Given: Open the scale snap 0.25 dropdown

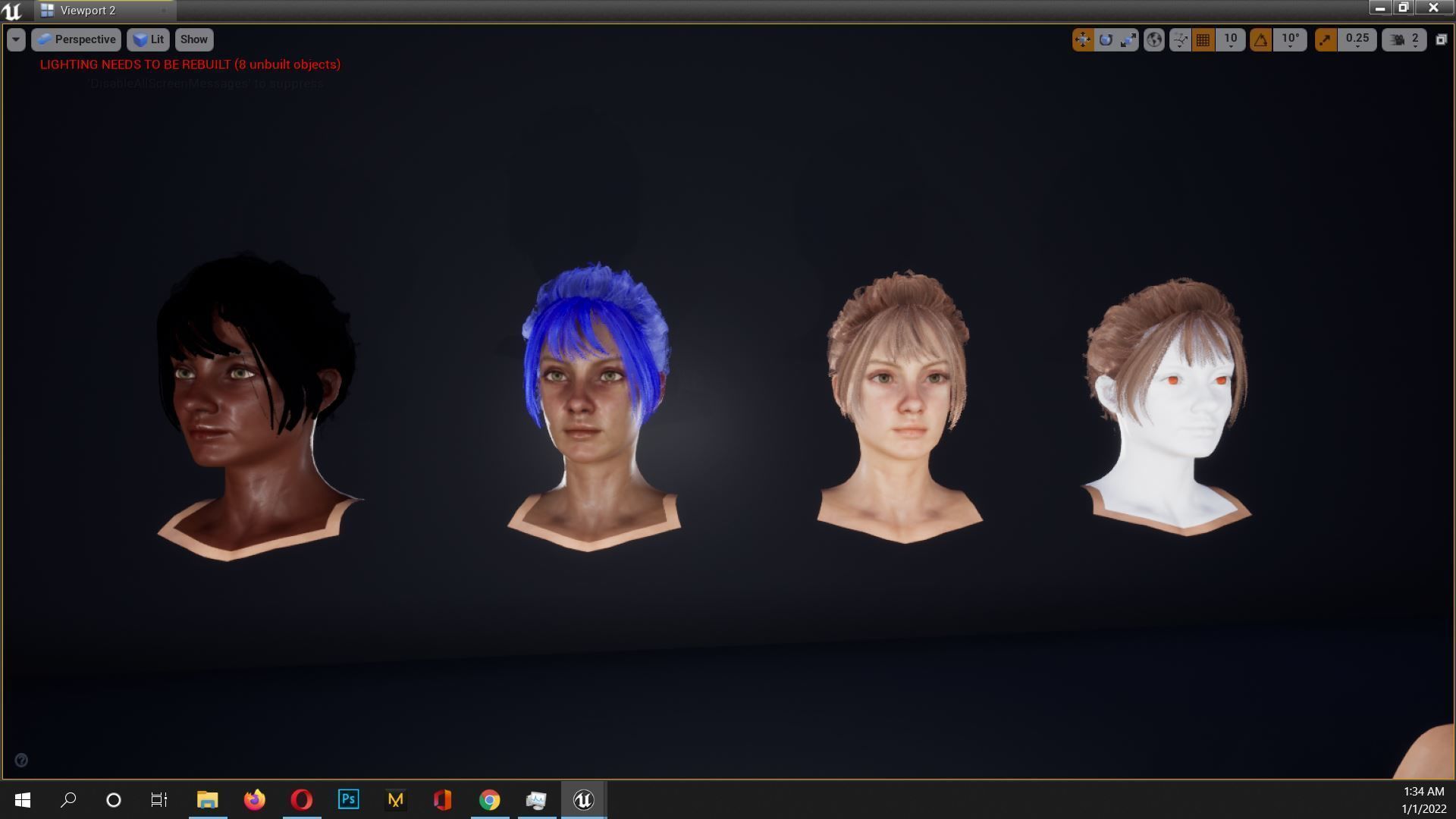Looking at the screenshot, I should [x=1357, y=39].
